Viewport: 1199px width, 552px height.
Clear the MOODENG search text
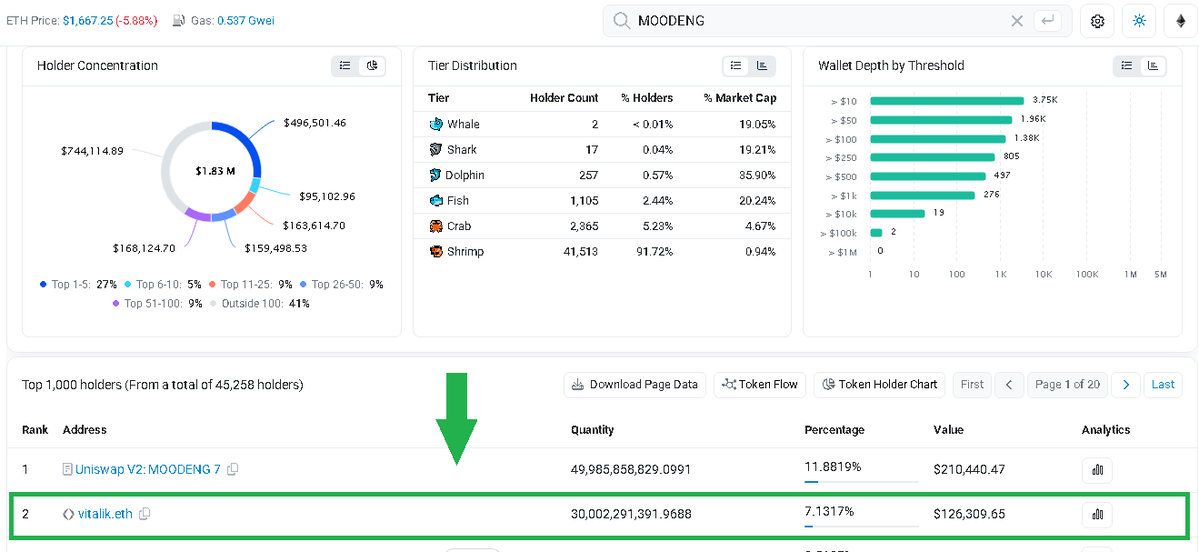(x=1017, y=21)
